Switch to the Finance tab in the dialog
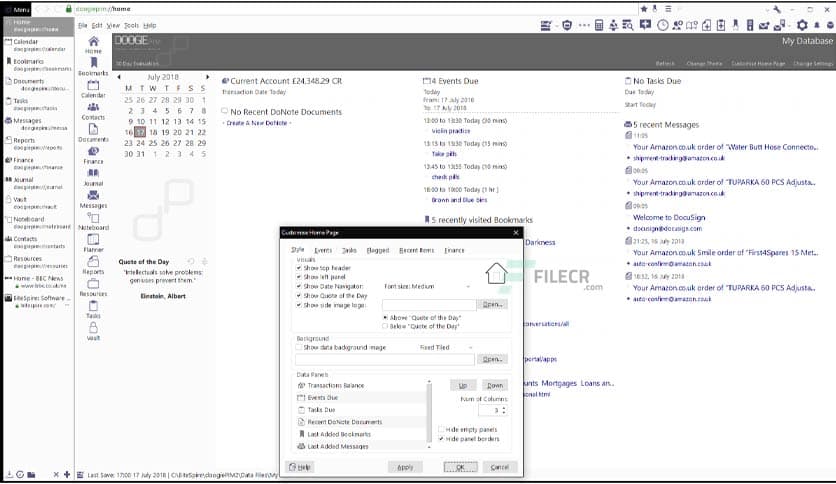This screenshot has width=836, height=484. coord(454,250)
